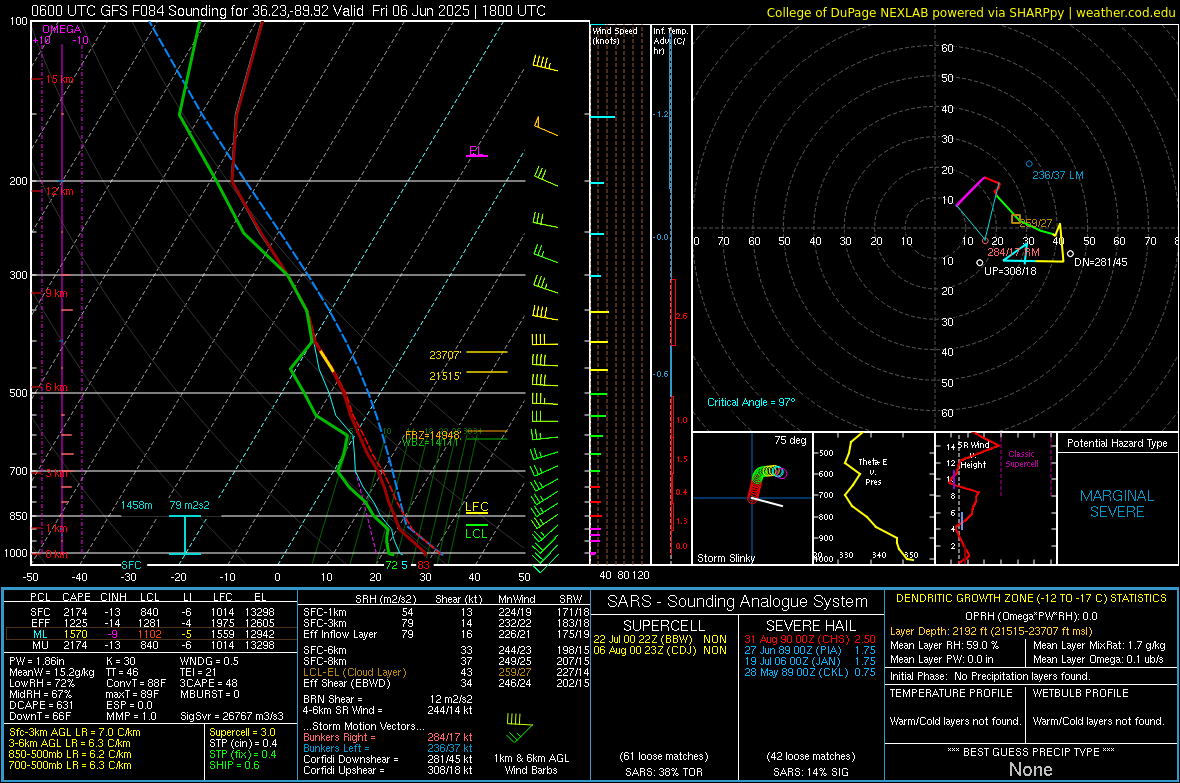Click the DCAPE = 631 value
Image resolution: width=1180 pixels, height=783 pixels.
coord(41,705)
